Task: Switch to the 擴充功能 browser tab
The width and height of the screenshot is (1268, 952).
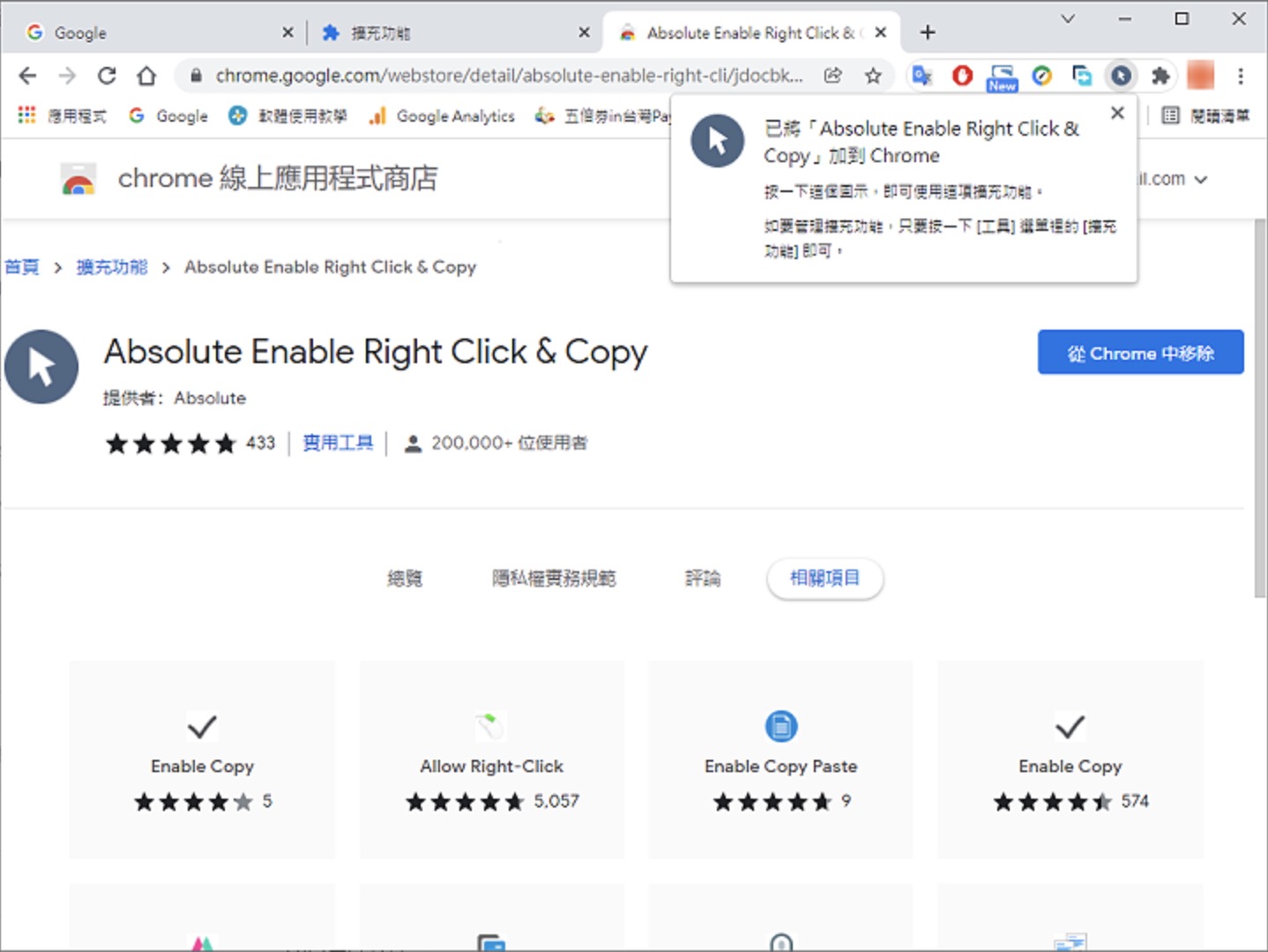Action: point(453,33)
